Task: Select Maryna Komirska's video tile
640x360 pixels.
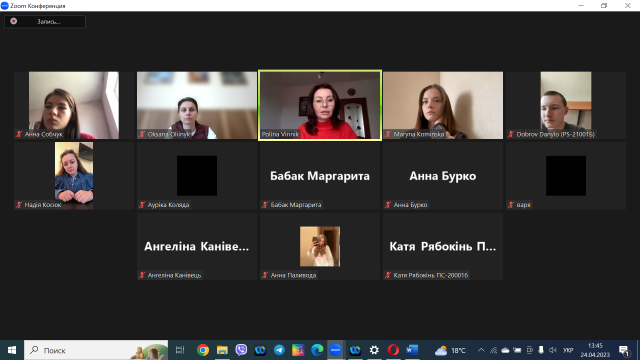Action: click(443, 105)
